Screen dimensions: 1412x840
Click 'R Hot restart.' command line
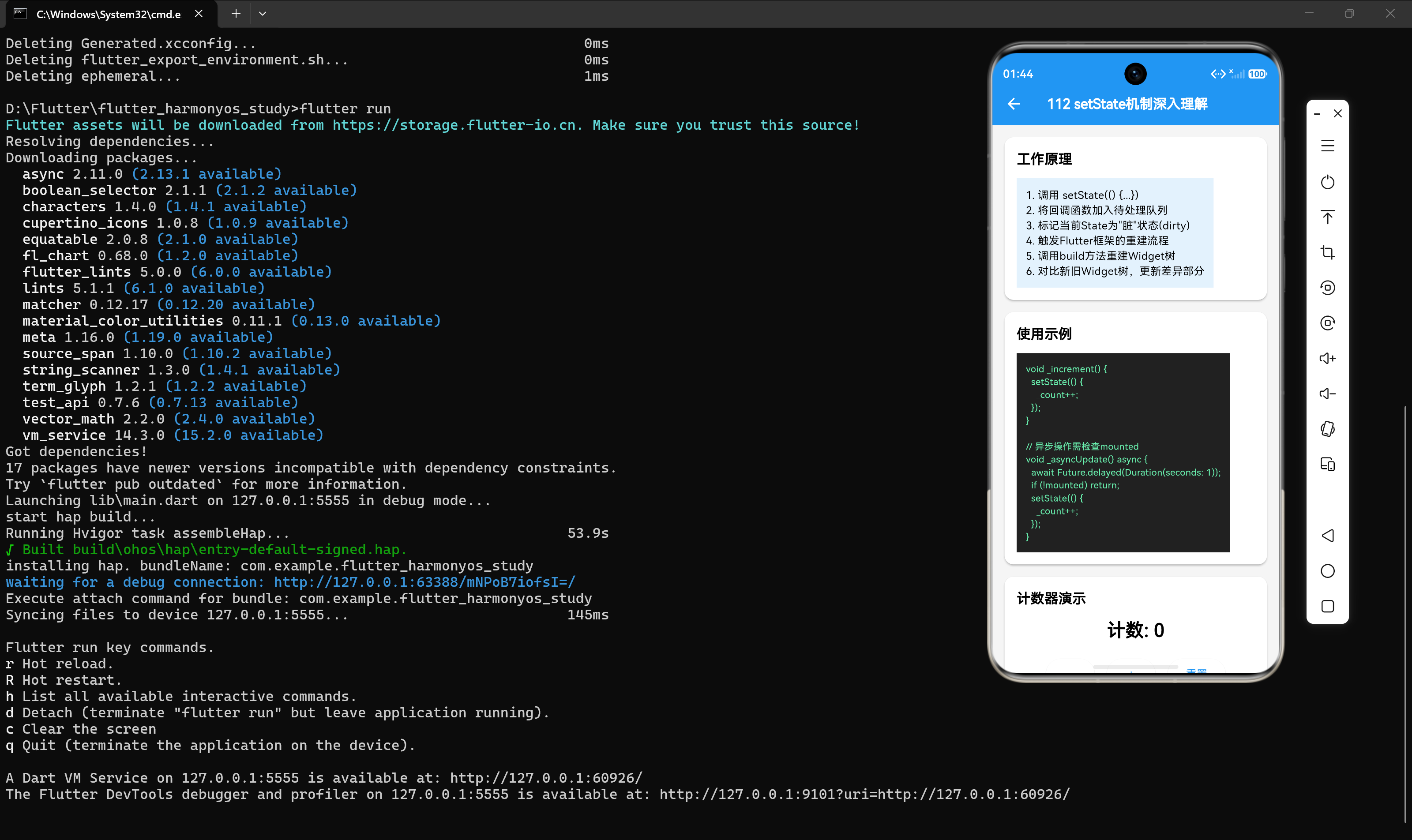(64, 680)
